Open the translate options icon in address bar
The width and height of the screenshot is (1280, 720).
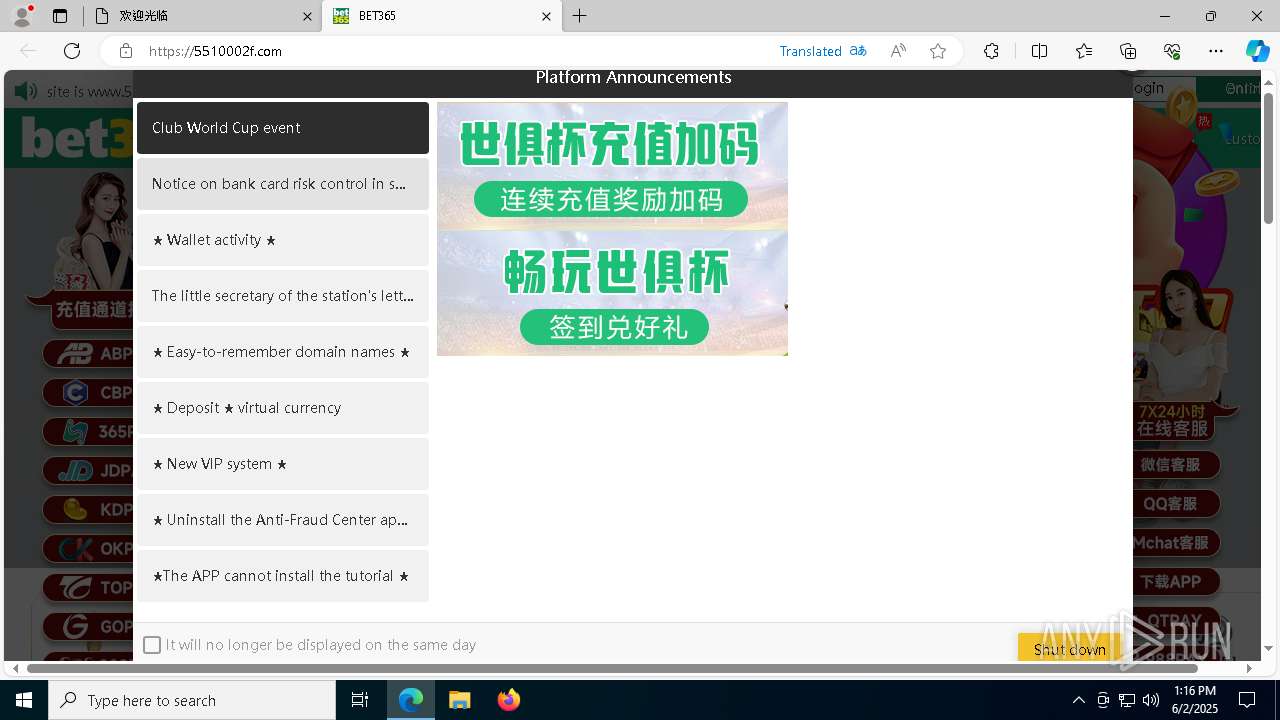pyautogui.click(x=858, y=51)
